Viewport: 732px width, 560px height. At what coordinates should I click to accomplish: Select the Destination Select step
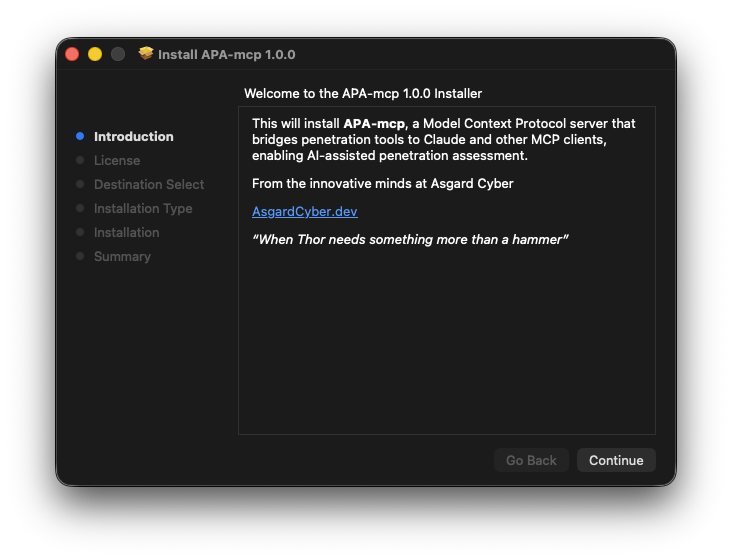pyautogui.click(x=149, y=184)
